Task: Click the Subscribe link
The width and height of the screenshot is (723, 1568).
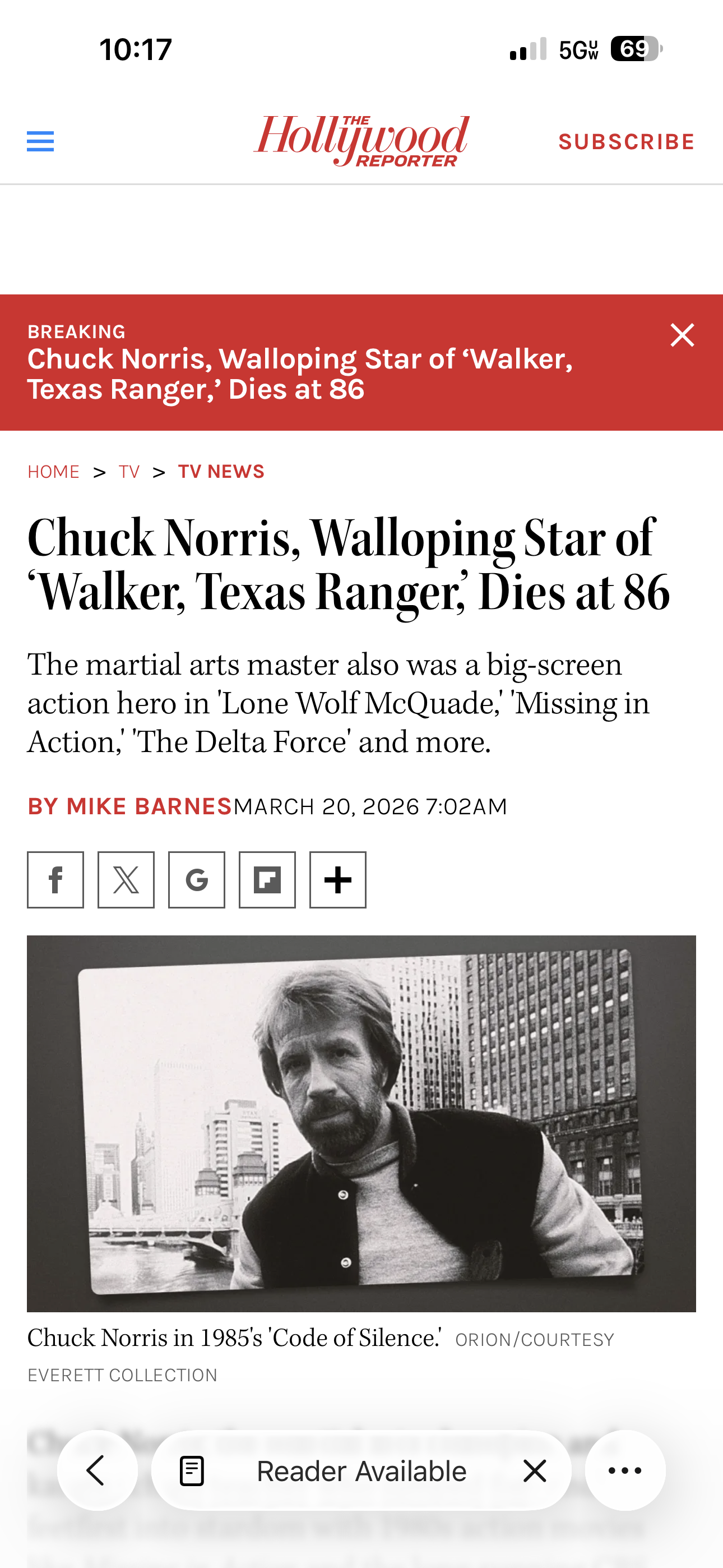Action: point(626,141)
